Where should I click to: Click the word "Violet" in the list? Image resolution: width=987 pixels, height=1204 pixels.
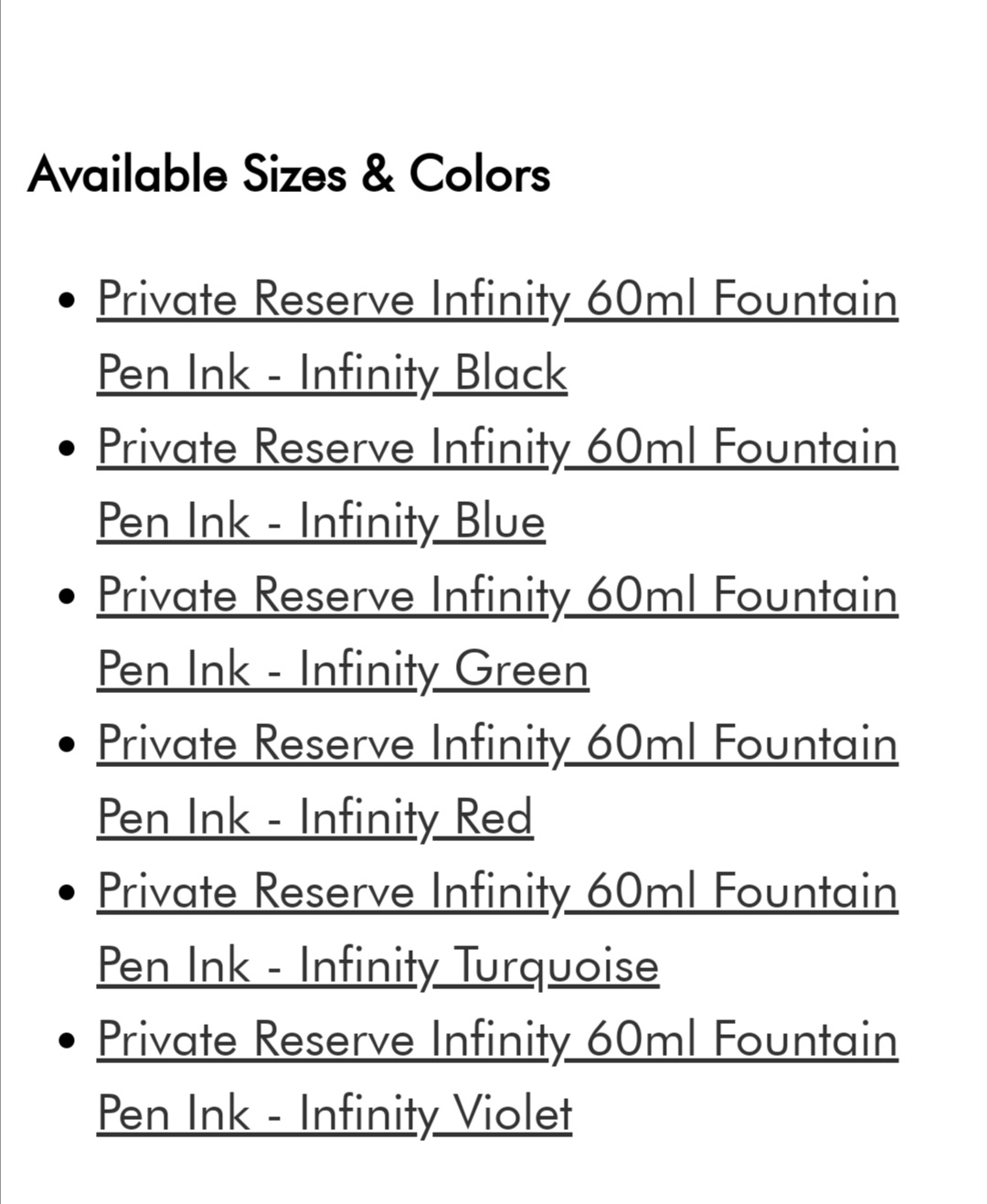coord(513,1114)
